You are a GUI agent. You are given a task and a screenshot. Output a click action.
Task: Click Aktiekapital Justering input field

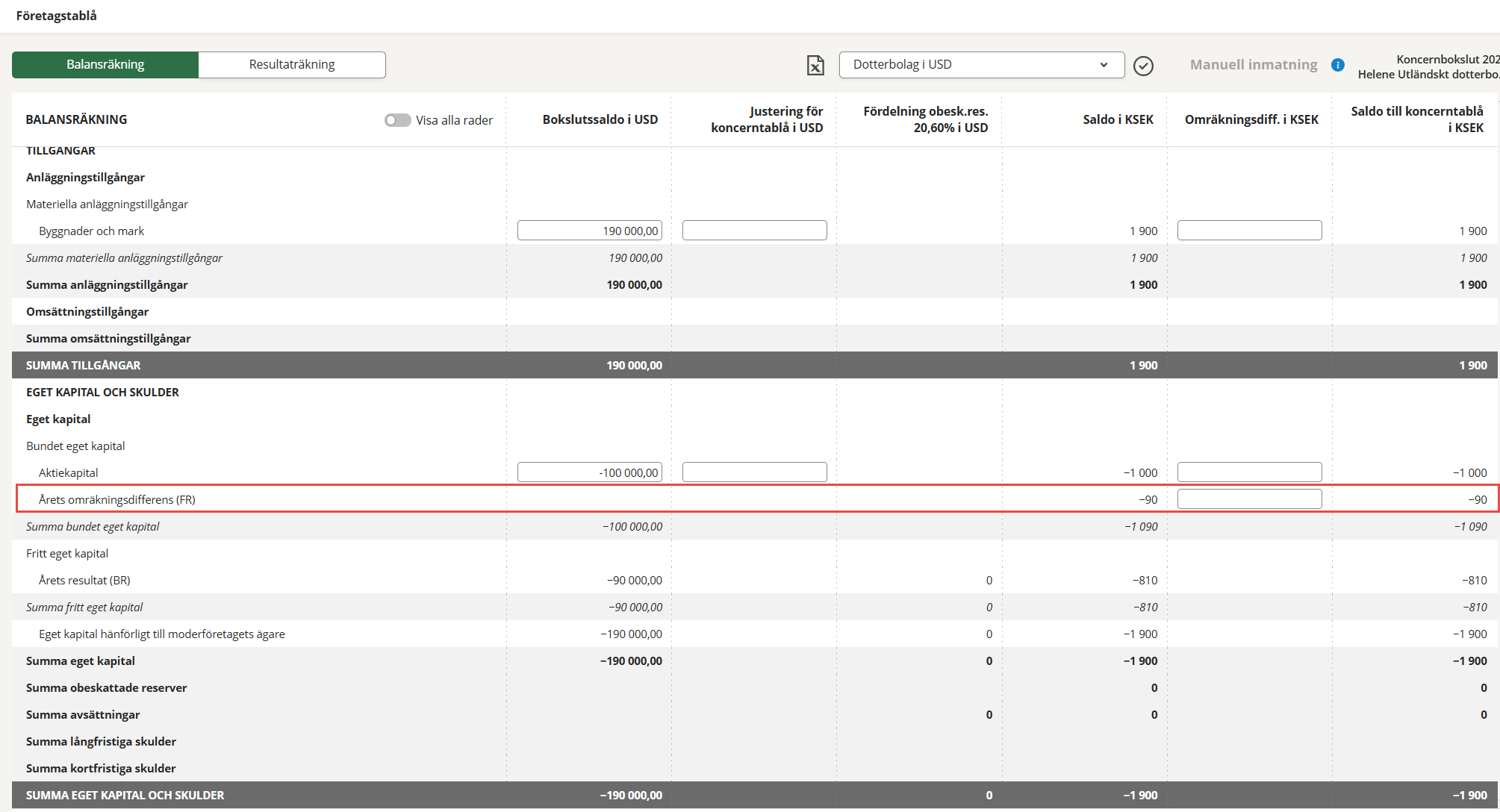click(x=754, y=472)
